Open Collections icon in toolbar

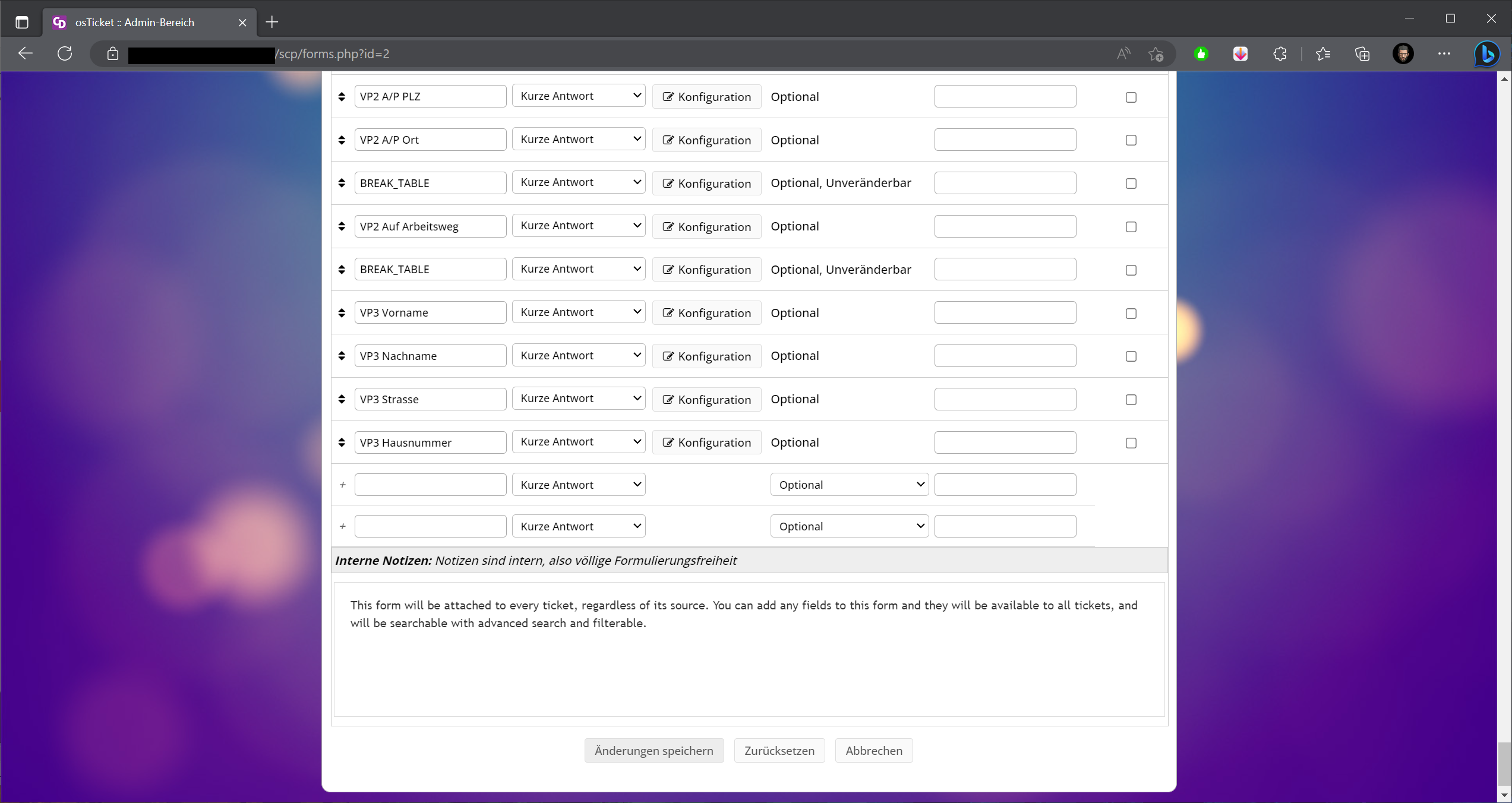pyautogui.click(x=1362, y=54)
